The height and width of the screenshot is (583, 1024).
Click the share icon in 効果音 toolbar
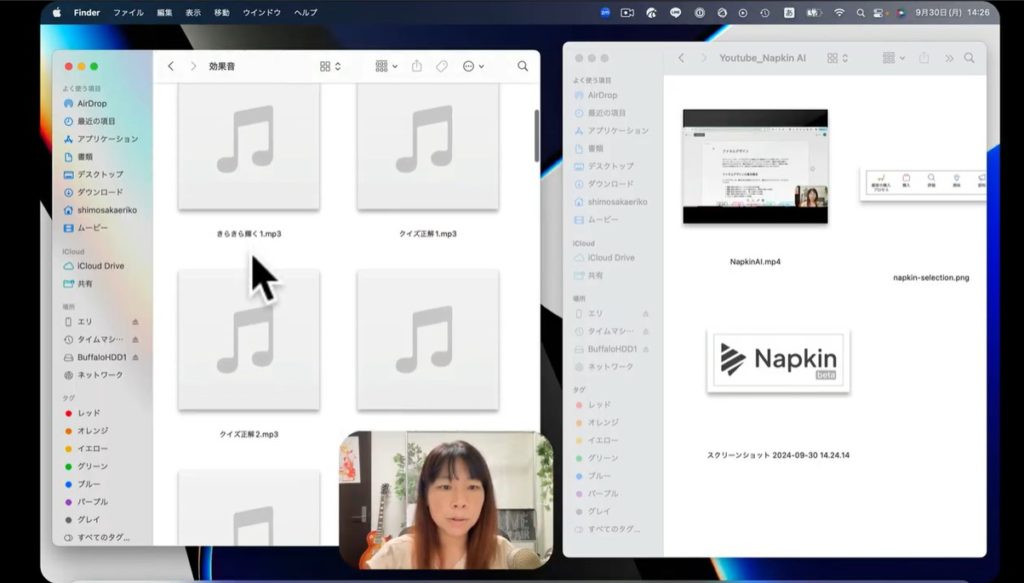417,66
